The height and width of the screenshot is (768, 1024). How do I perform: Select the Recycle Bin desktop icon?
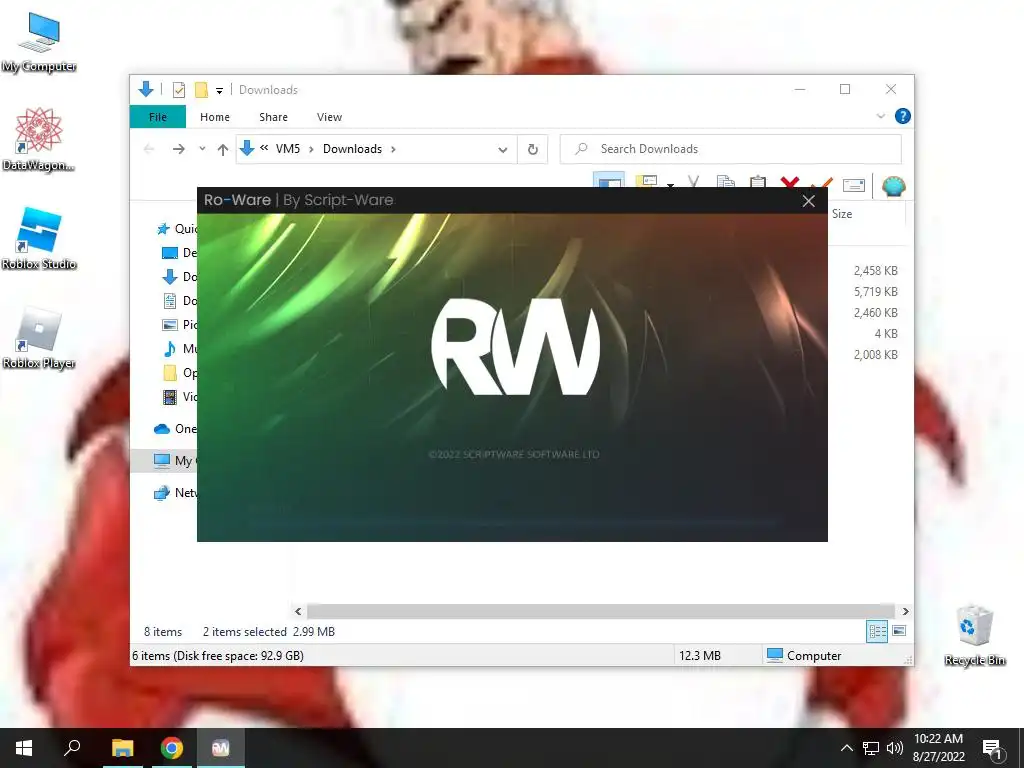click(x=974, y=635)
